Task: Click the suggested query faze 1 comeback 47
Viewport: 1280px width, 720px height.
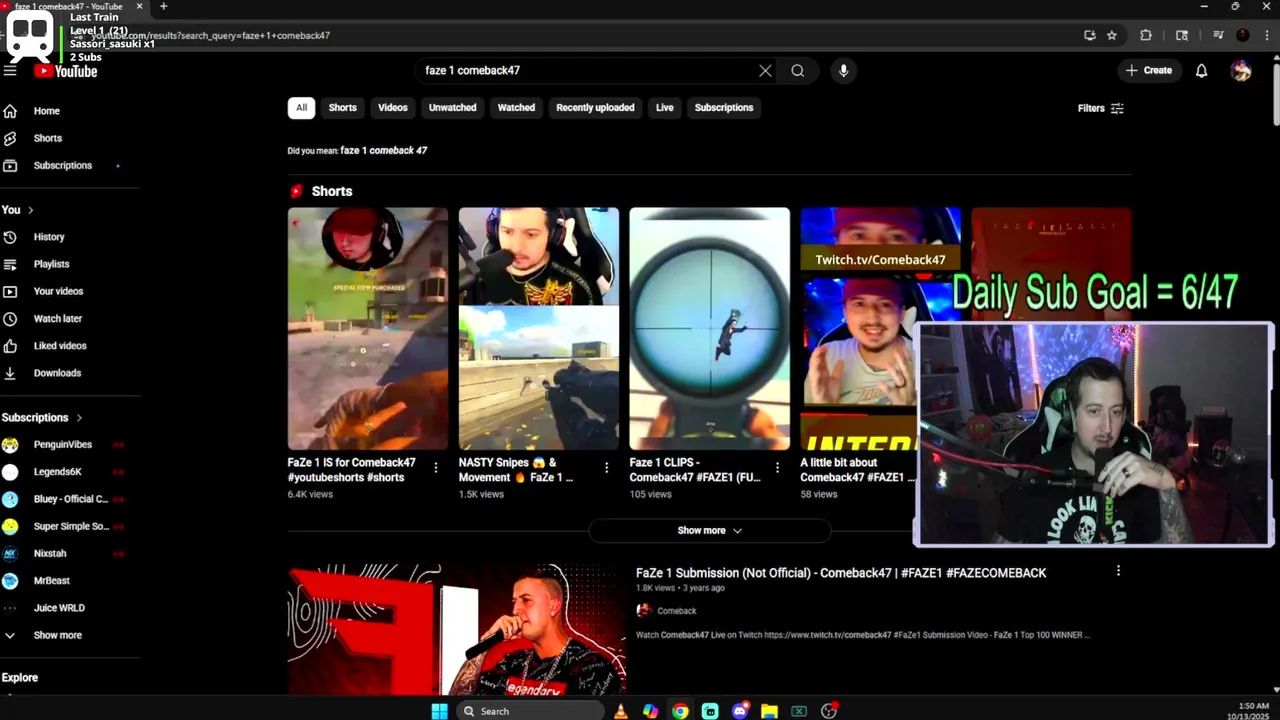Action: point(384,150)
